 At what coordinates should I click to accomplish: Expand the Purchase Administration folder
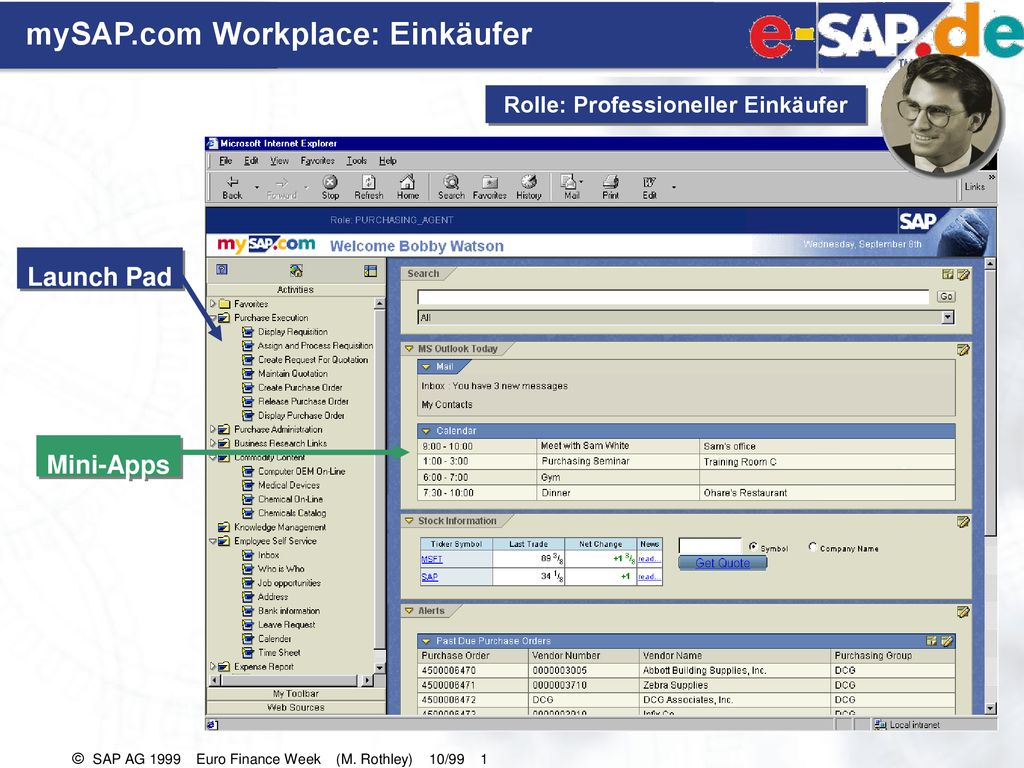(x=213, y=429)
